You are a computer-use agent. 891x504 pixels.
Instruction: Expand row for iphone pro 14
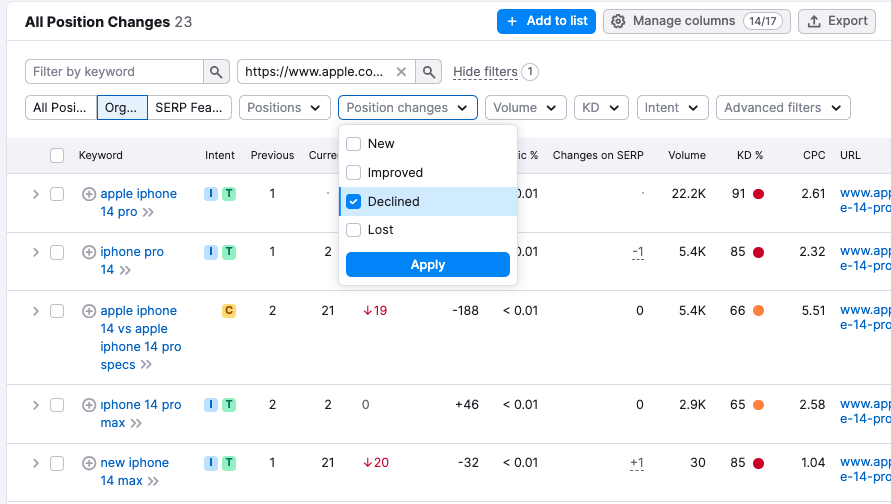36,252
